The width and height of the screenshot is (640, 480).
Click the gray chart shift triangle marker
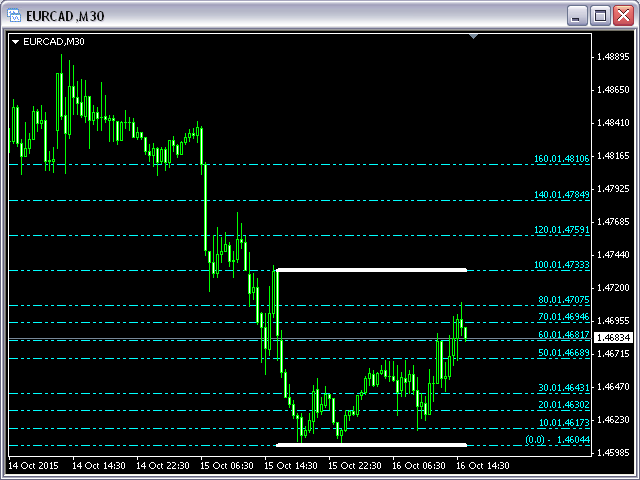pyautogui.click(x=475, y=37)
